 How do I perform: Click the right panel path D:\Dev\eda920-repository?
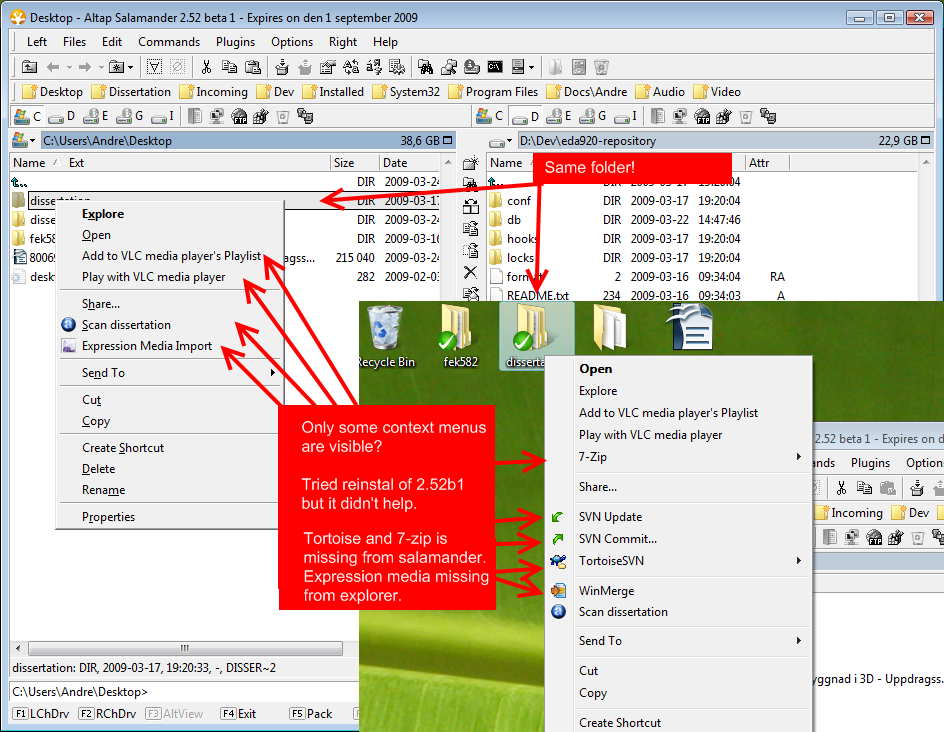588,141
